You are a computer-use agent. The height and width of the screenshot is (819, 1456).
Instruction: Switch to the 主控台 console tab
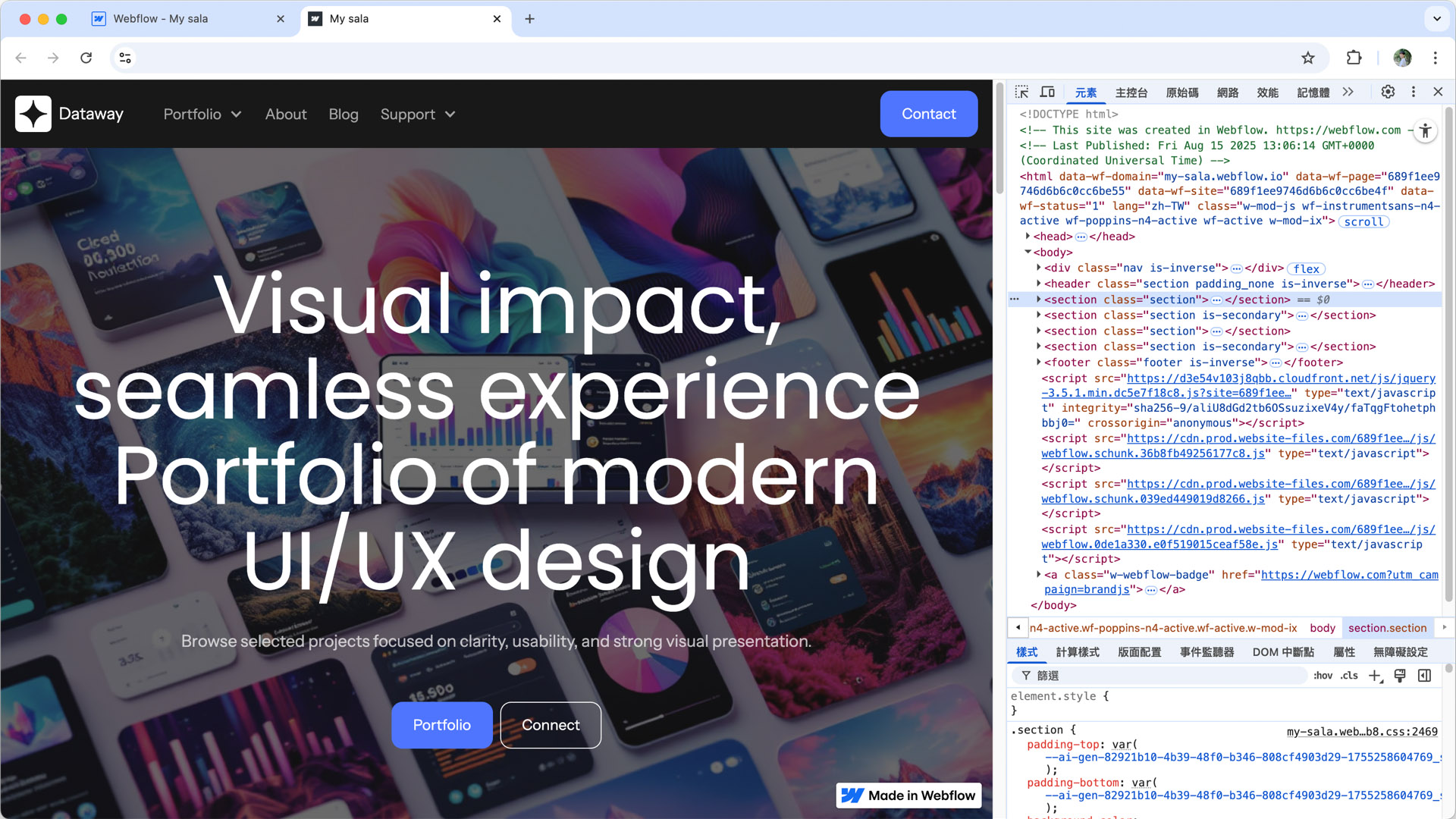tap(1131, 93)
